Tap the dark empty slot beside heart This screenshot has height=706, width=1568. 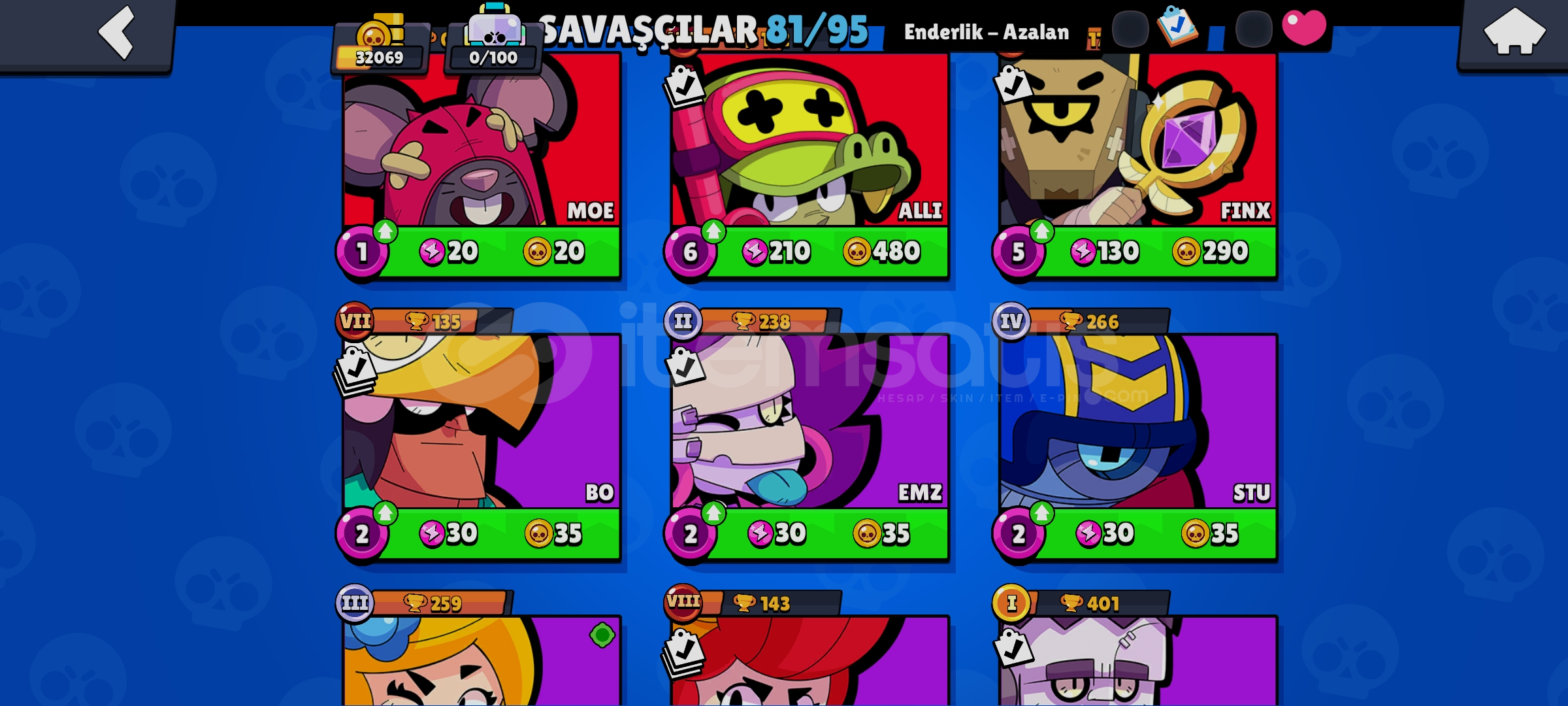[x=1254, y=29]
